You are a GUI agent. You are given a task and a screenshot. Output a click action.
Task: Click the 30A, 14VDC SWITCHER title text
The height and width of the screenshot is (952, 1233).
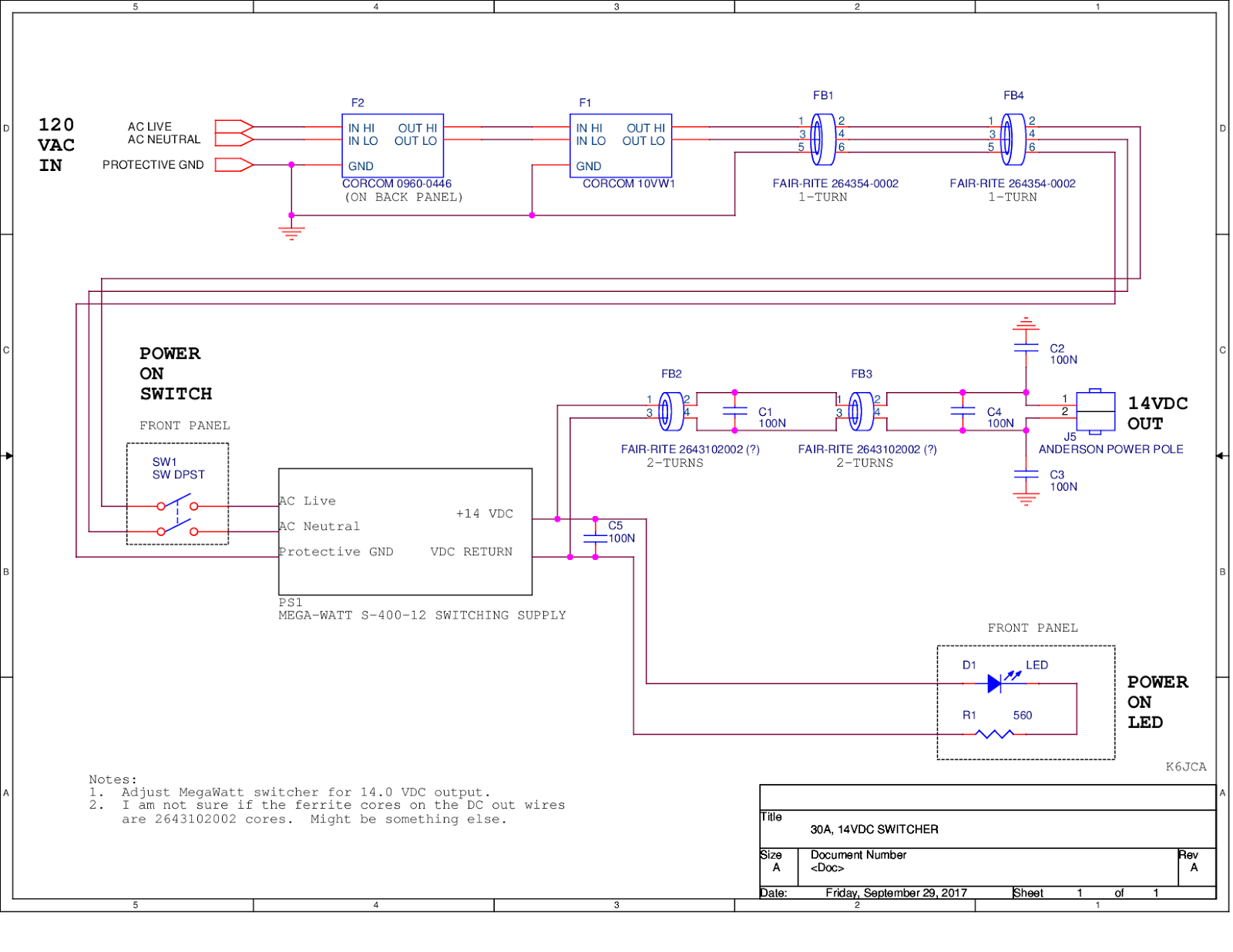click(x=874, y=830)
